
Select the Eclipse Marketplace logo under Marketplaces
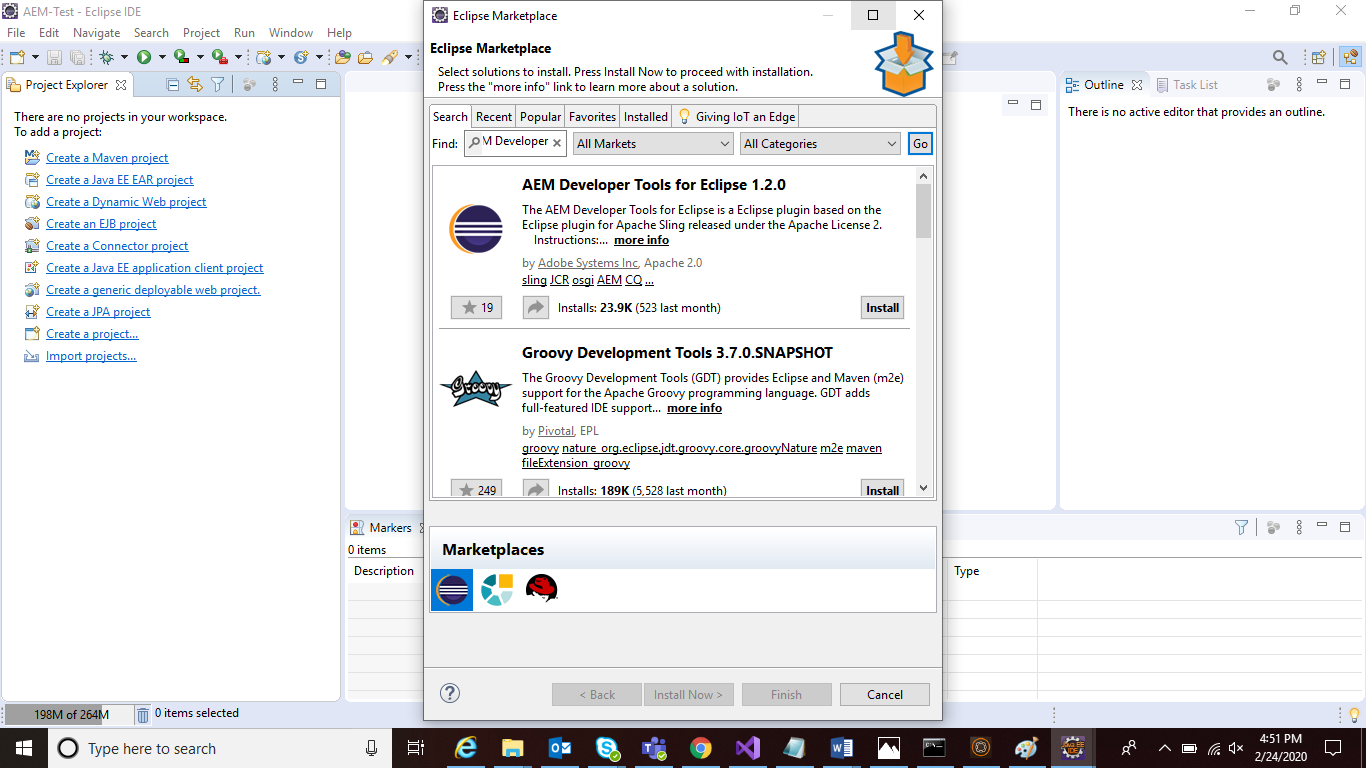click(x=452, y=590)
